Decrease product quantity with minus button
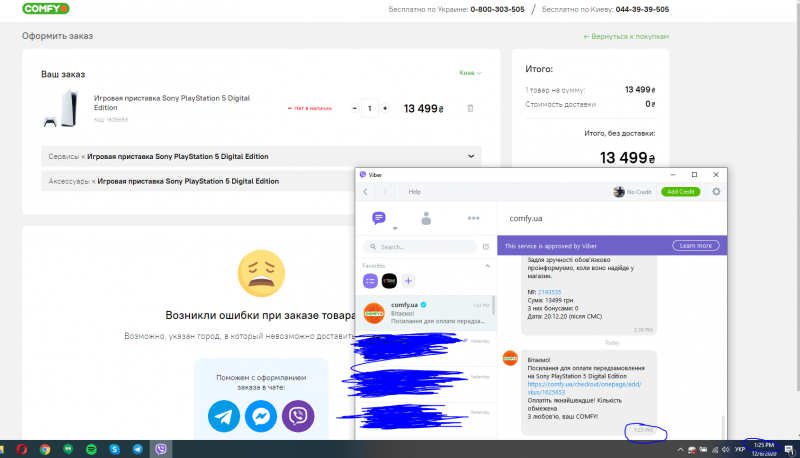The image size is (800, 458). 354,108
